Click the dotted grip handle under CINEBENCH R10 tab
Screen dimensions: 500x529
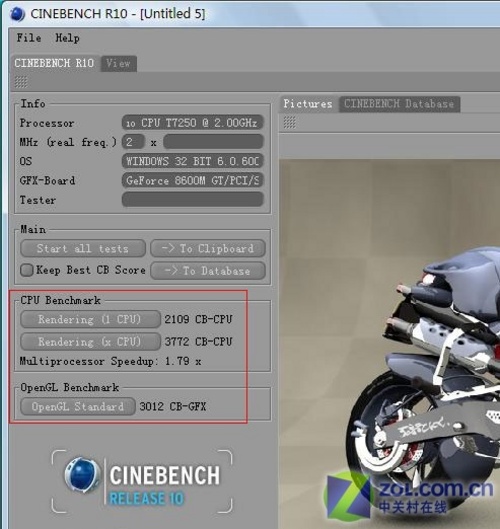point(21,82)
